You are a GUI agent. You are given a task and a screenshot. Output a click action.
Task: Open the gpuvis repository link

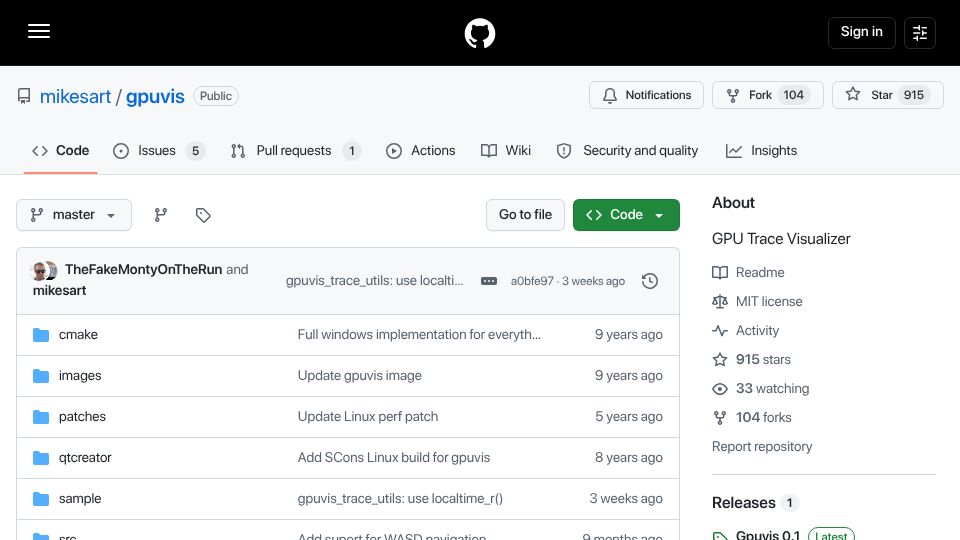(155, 96)
